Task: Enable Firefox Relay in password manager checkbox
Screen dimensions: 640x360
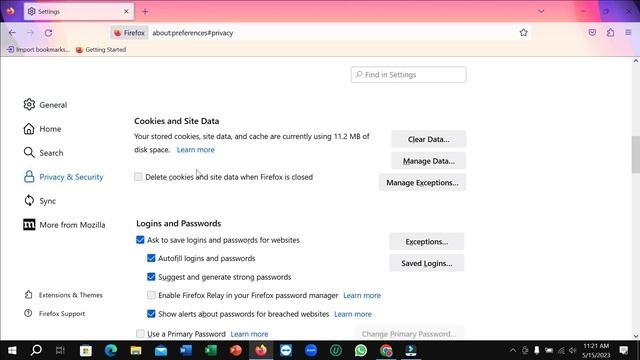Action: click(x=151, y=295)
